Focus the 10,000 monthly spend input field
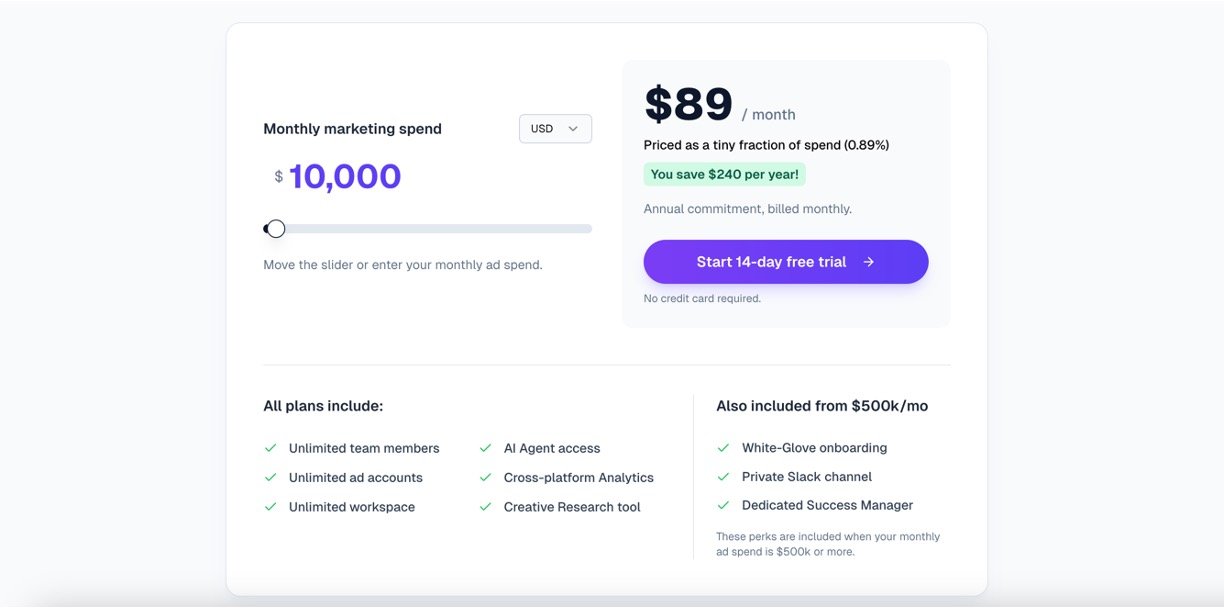The width and height of the screenshot is (1224, 608). pos(345,177)
